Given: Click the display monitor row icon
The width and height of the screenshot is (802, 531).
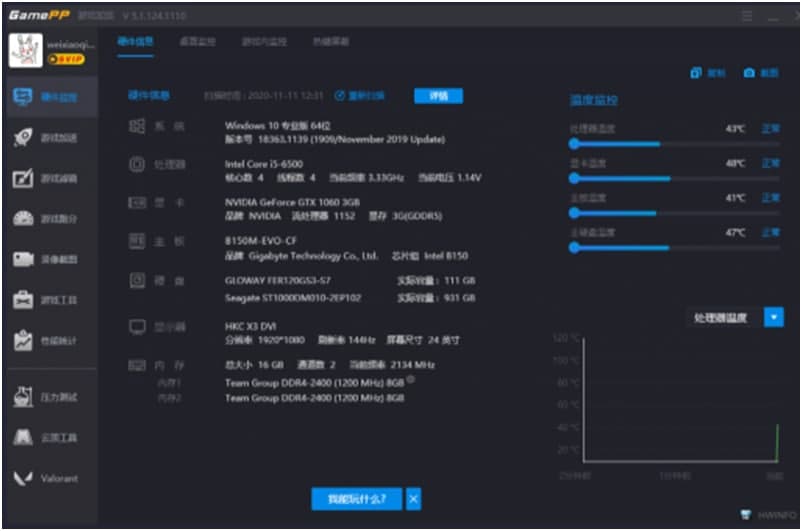Looking at the screenshot, I should [x=137, y=327].
